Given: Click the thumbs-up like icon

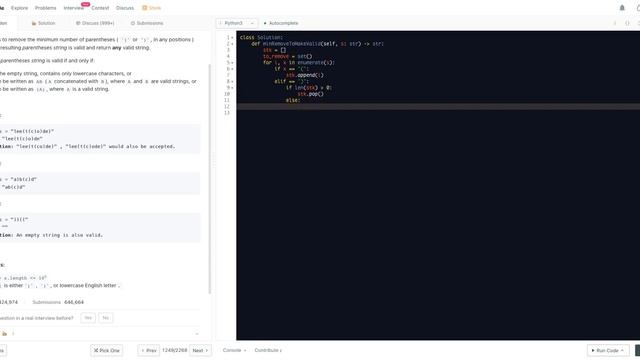Looking at the screenshot, I should tap(4, 334).
